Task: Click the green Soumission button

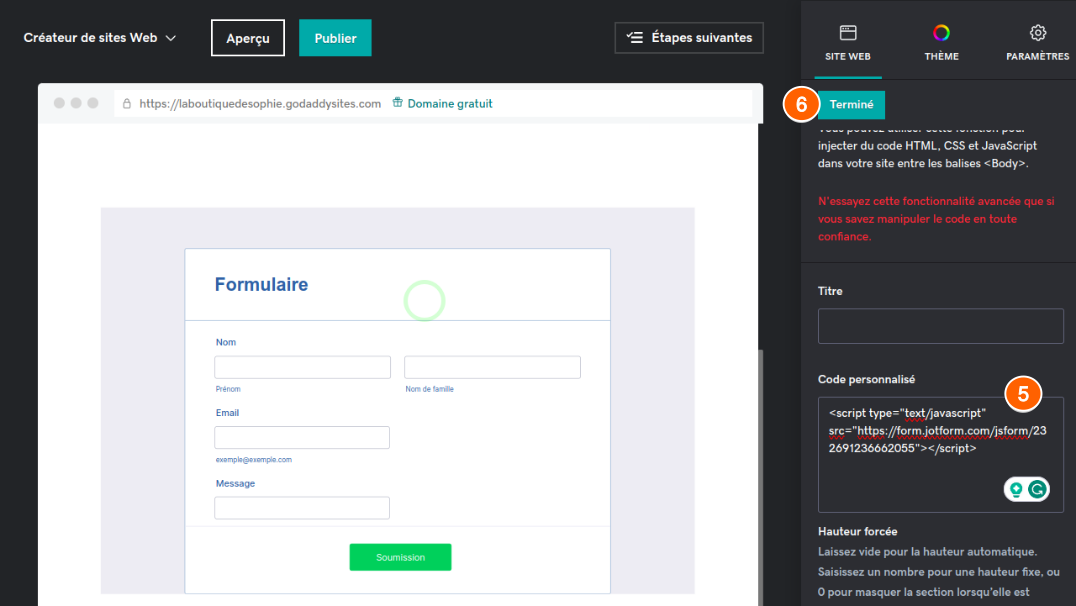Action: [x=400, y=557]
